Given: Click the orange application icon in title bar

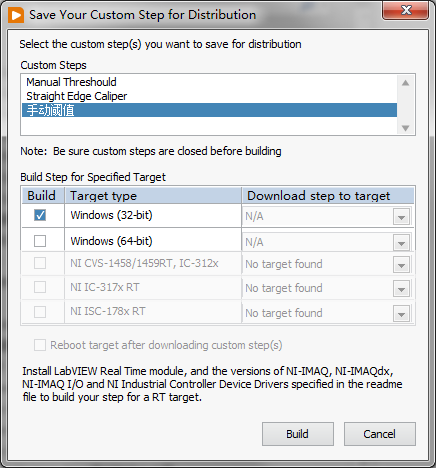Looking at the screenshot, I should [16, 15].
